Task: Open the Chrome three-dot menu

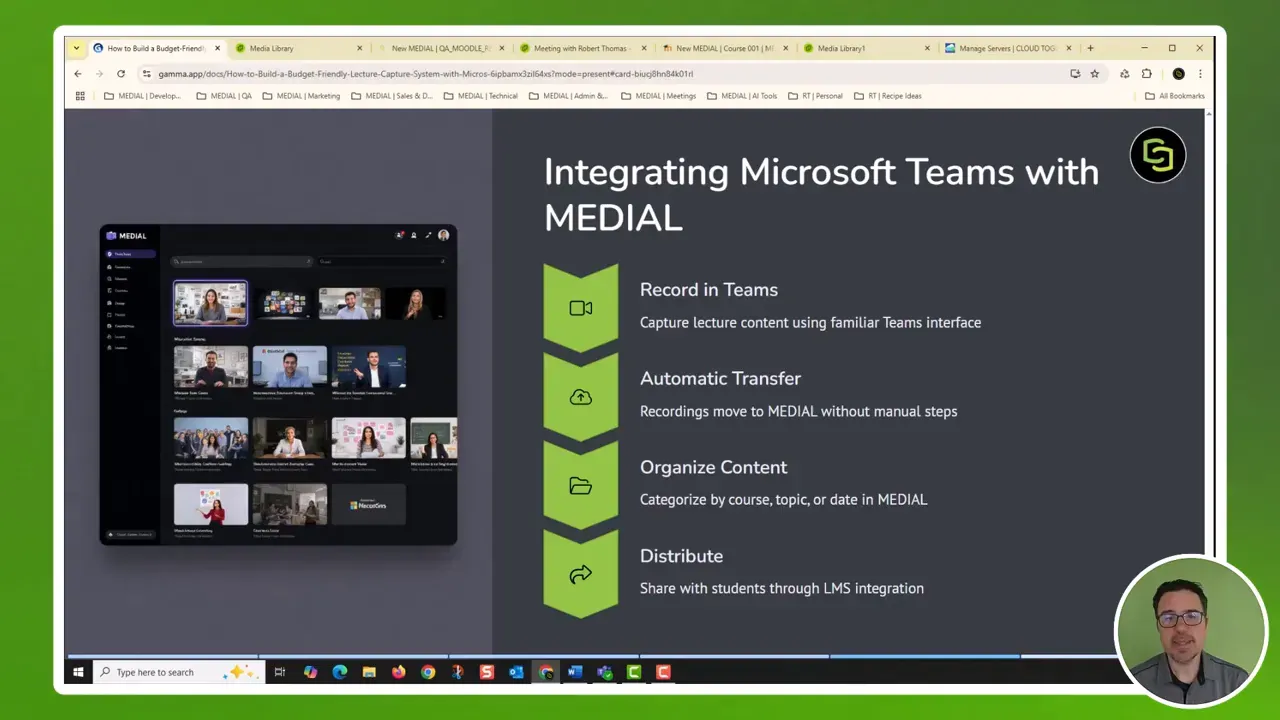Action: click(x=1200, y=74)
